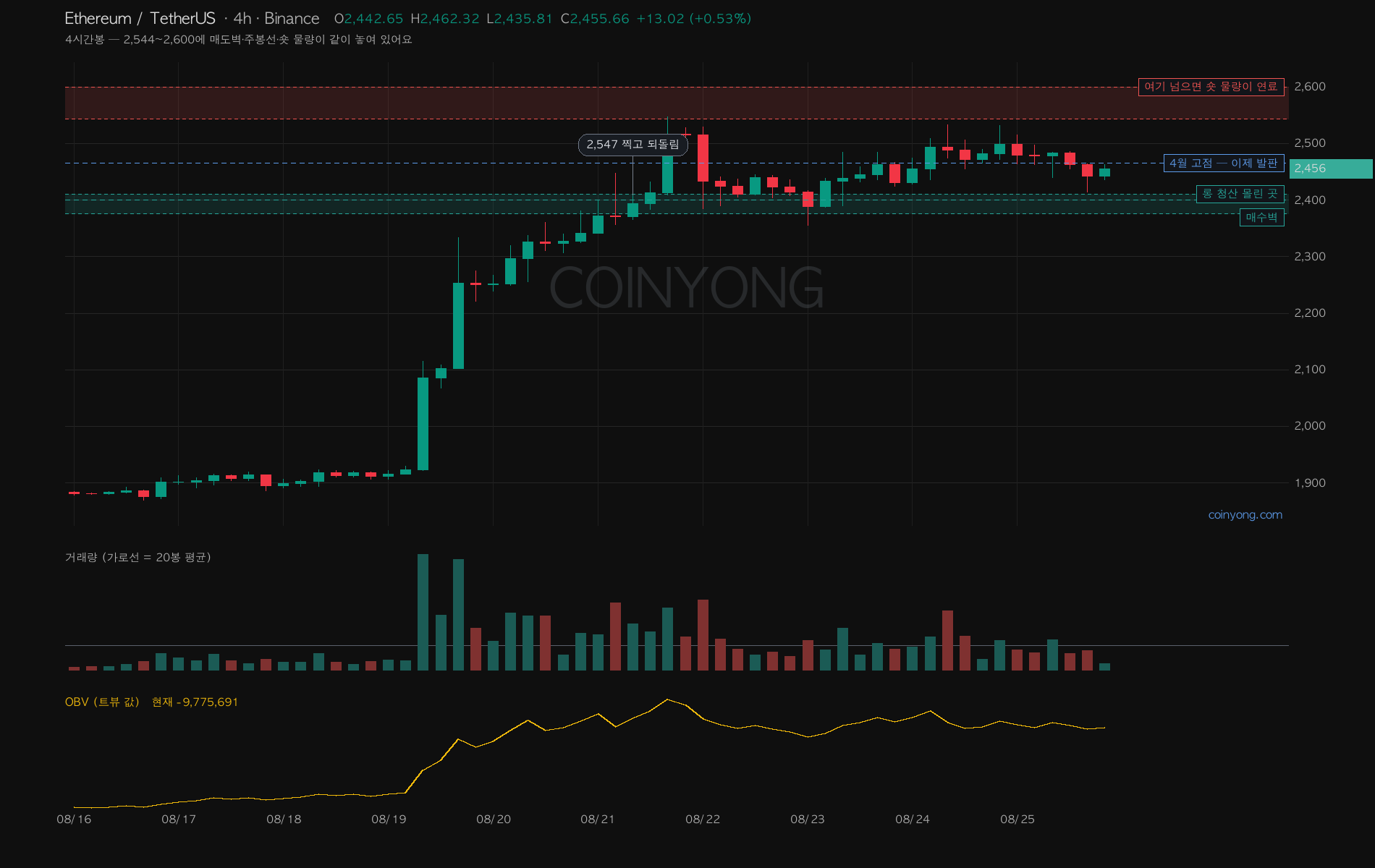Click the 1,900 price axis label

tap(1310, 483)
